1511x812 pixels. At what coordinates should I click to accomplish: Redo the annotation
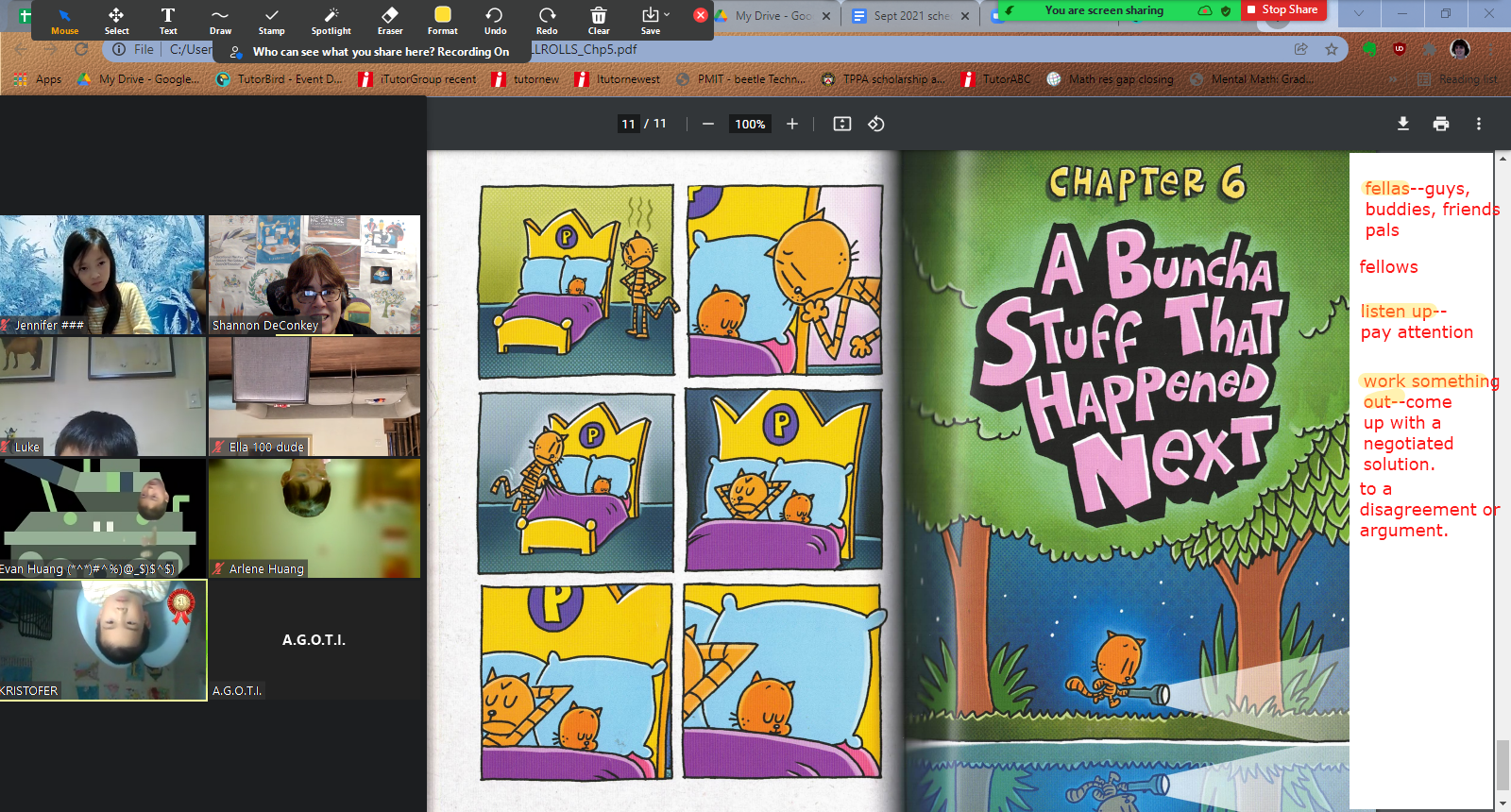[x=547, y=21]
